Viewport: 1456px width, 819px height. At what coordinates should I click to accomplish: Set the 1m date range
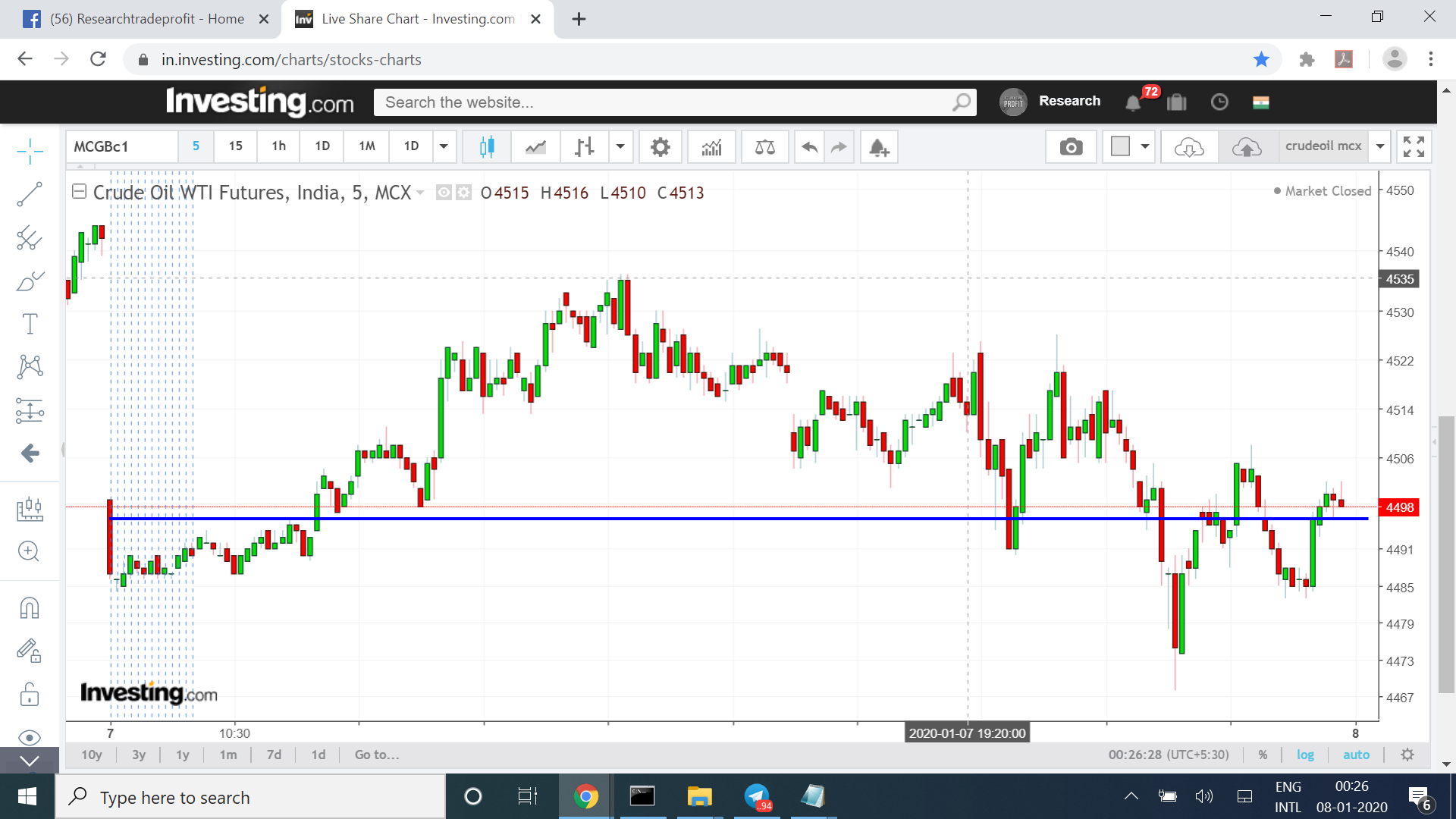click(228, 755)
